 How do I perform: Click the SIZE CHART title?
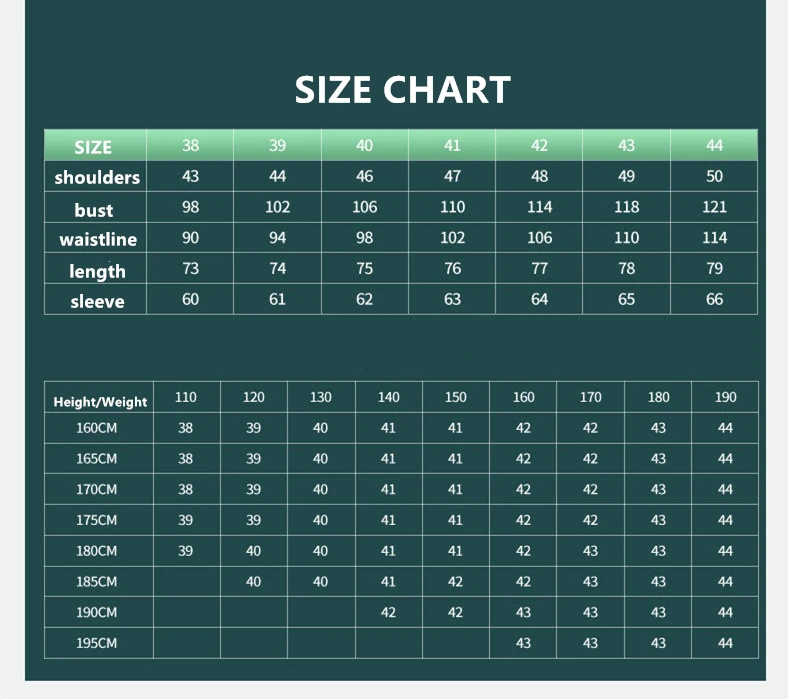402,90
